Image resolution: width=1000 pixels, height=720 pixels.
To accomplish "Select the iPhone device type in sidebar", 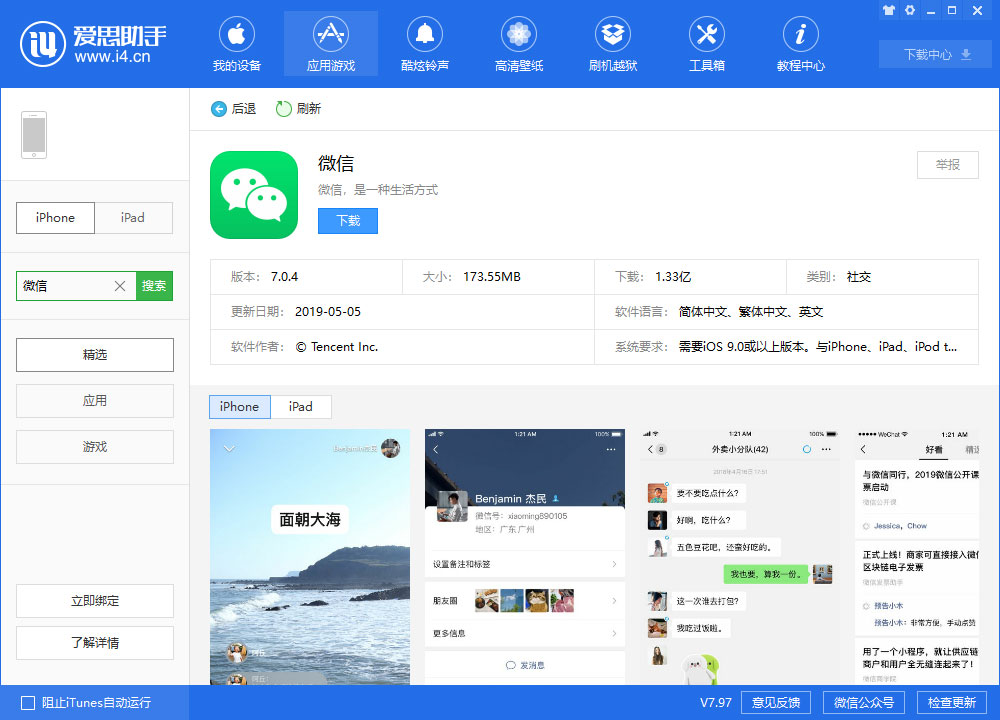I will (55, 217).
